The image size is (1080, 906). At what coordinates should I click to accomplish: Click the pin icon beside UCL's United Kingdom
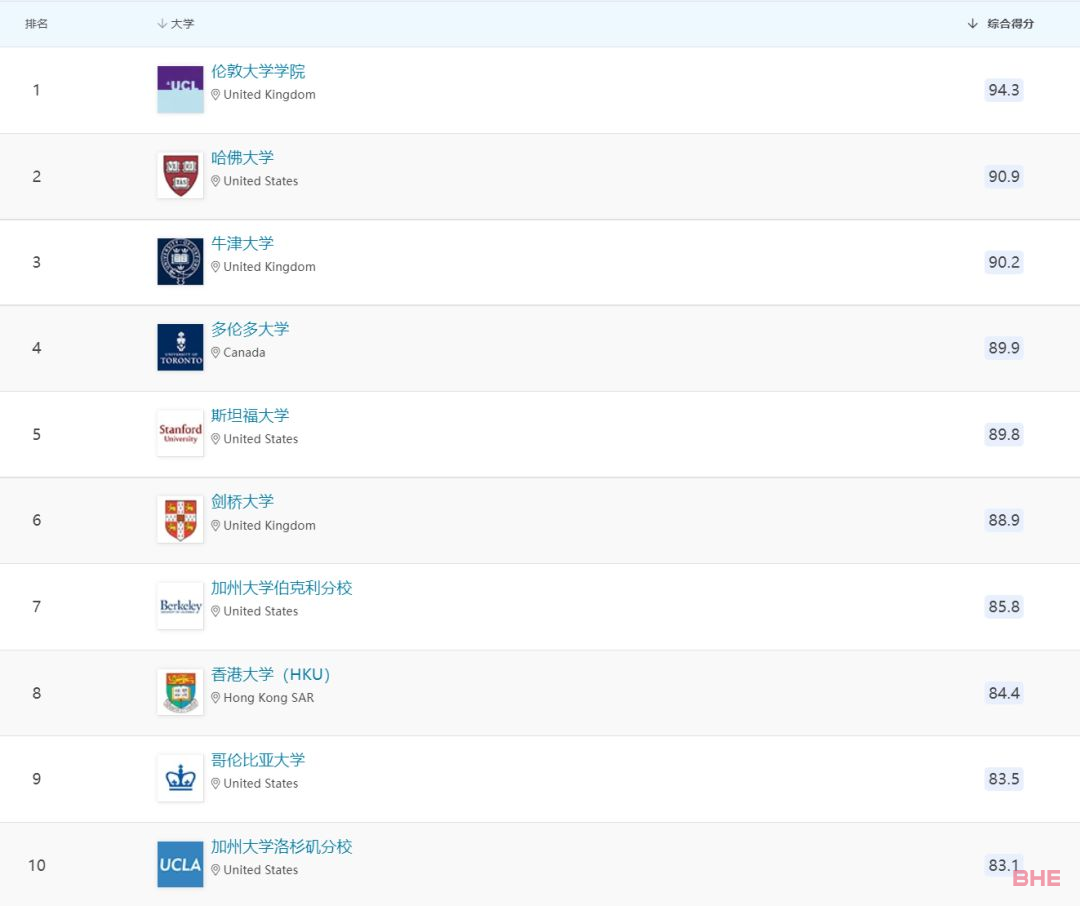coord(216,95)
